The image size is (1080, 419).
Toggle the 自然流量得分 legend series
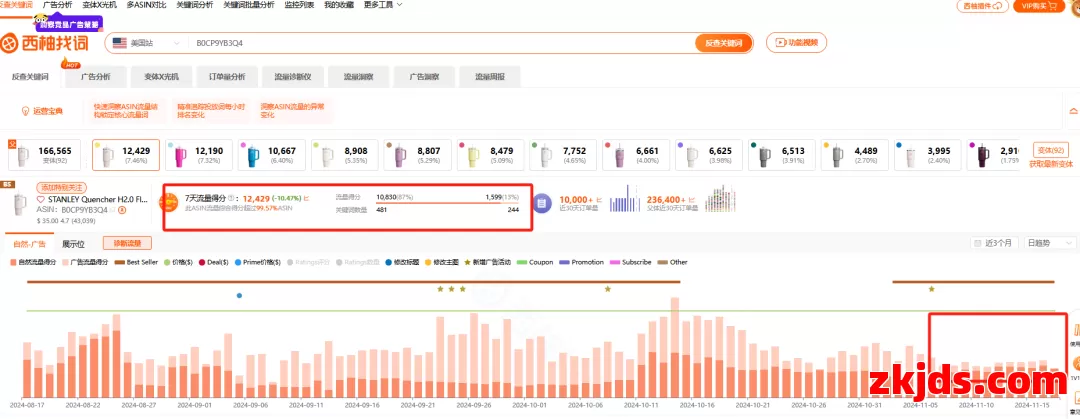pyautogui.click(x=34, y=262)
